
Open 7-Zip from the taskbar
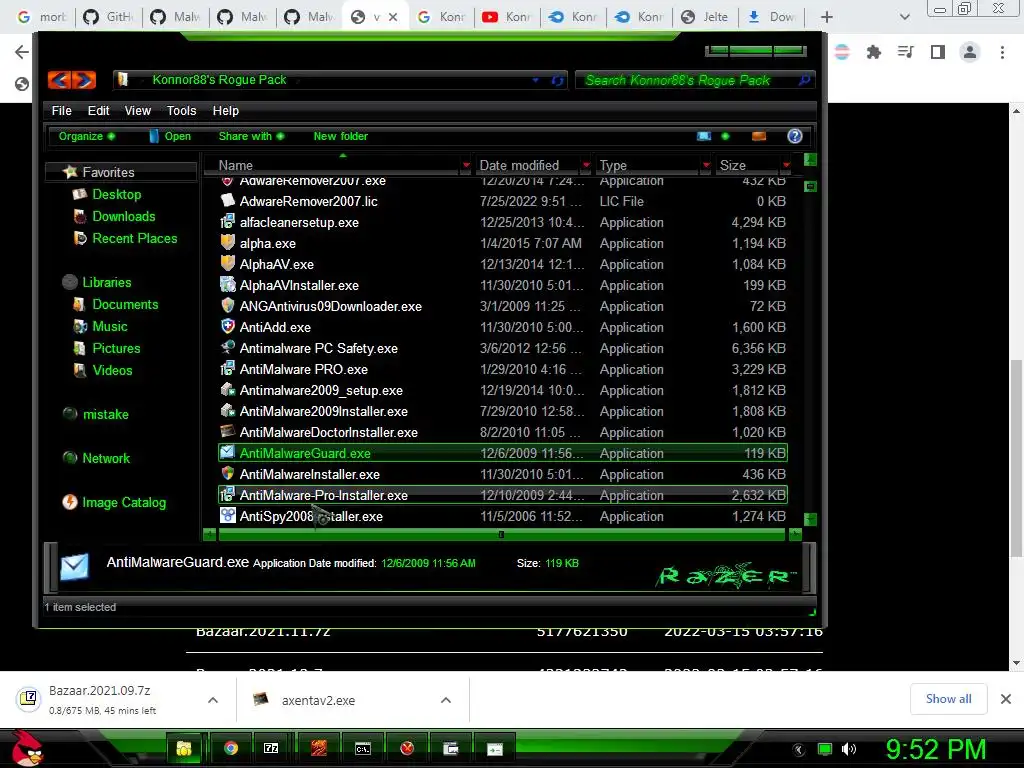coord(271,748)
